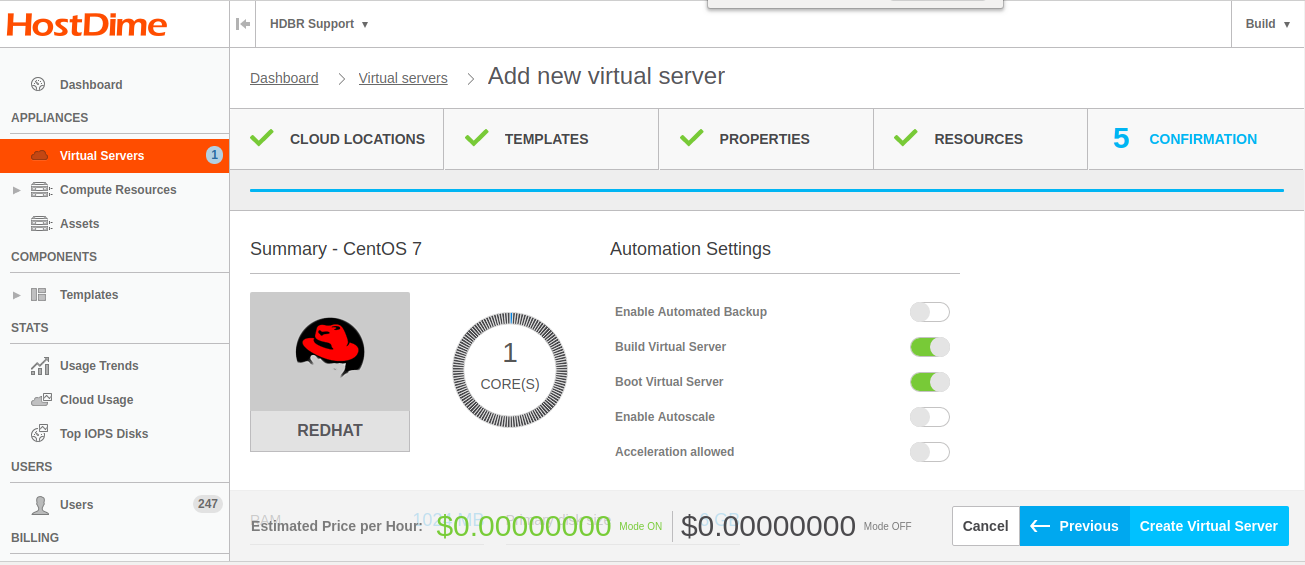Open Assets in the sidebar
The image size is (1305, 565).
pyautogui.click(x=80, y=224)
